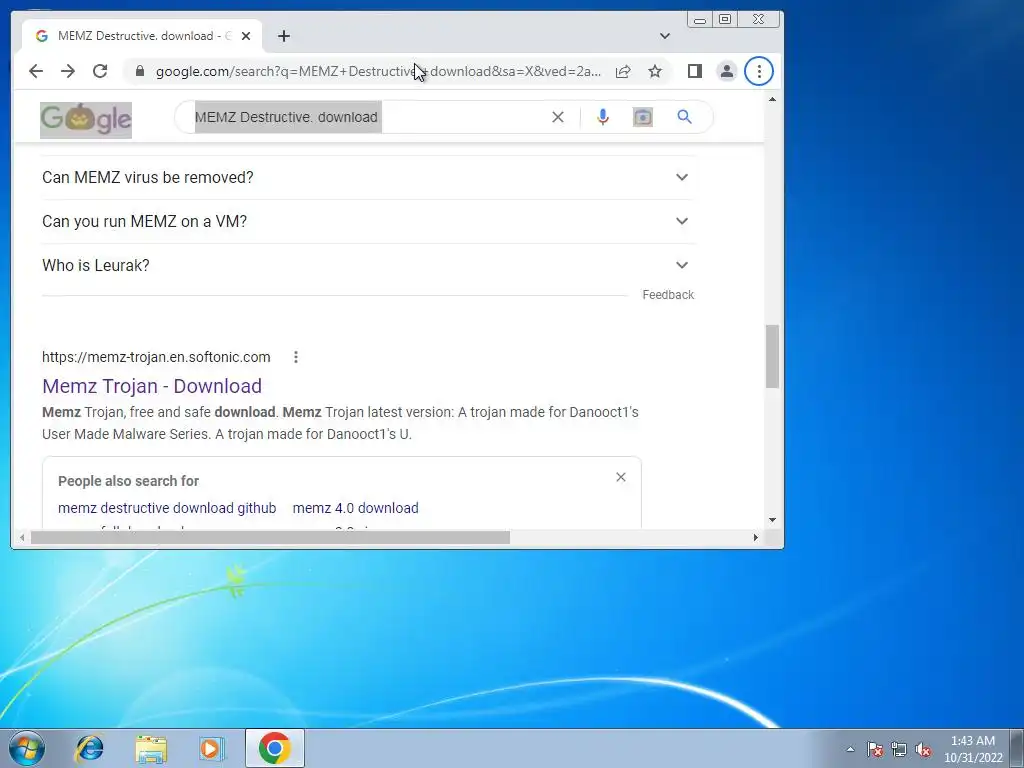The width and height of the screenshot is (1024, 768).
Task: Open Chrome three-dot menu
Action: [759, 71]
